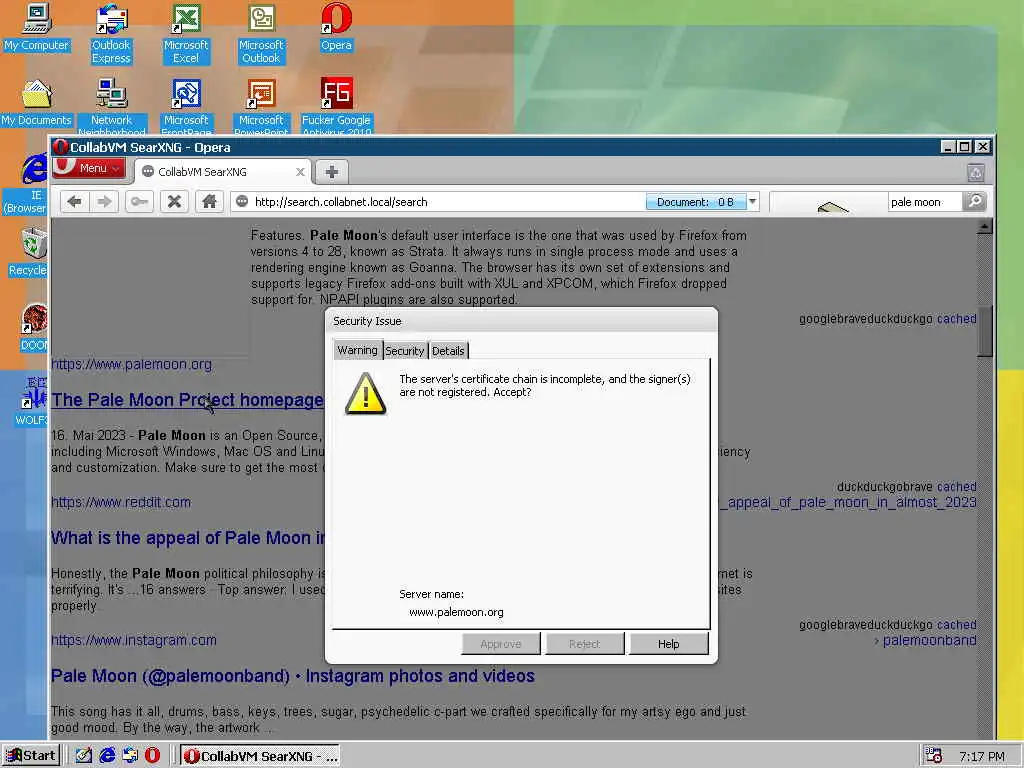Switch to the Details tab

[x=448, y=351]
